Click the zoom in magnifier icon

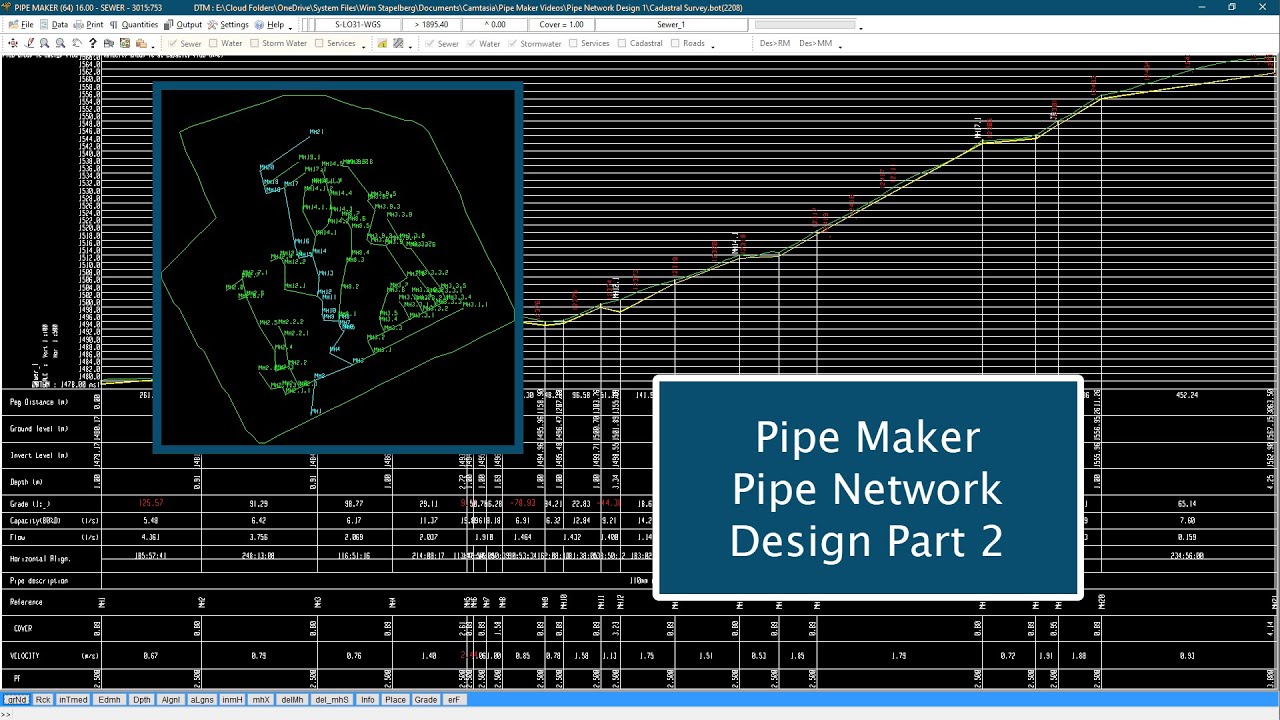click(x=45, y=43)
